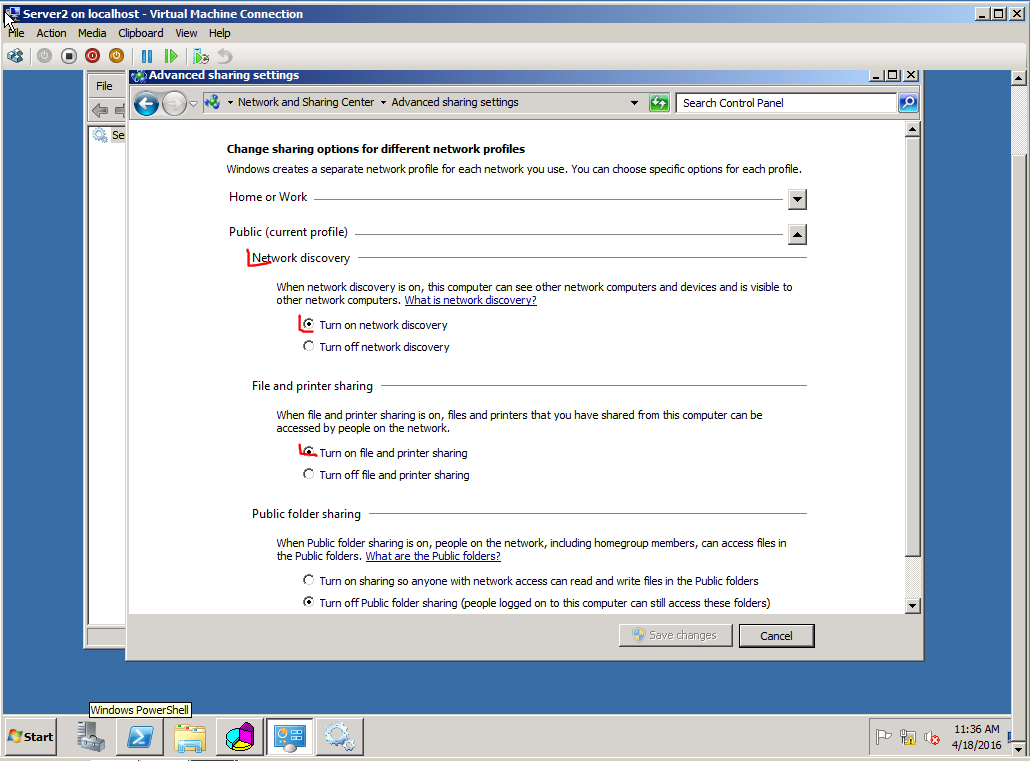Click Advanced sharing settings in the breadcrumb
The width and height of the screenshot is (1030, 761).
tap(455, 103)
